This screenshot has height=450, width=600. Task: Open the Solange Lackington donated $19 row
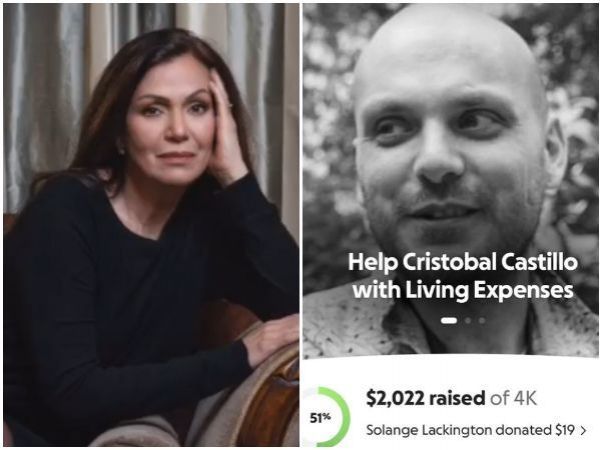(476, 430)
